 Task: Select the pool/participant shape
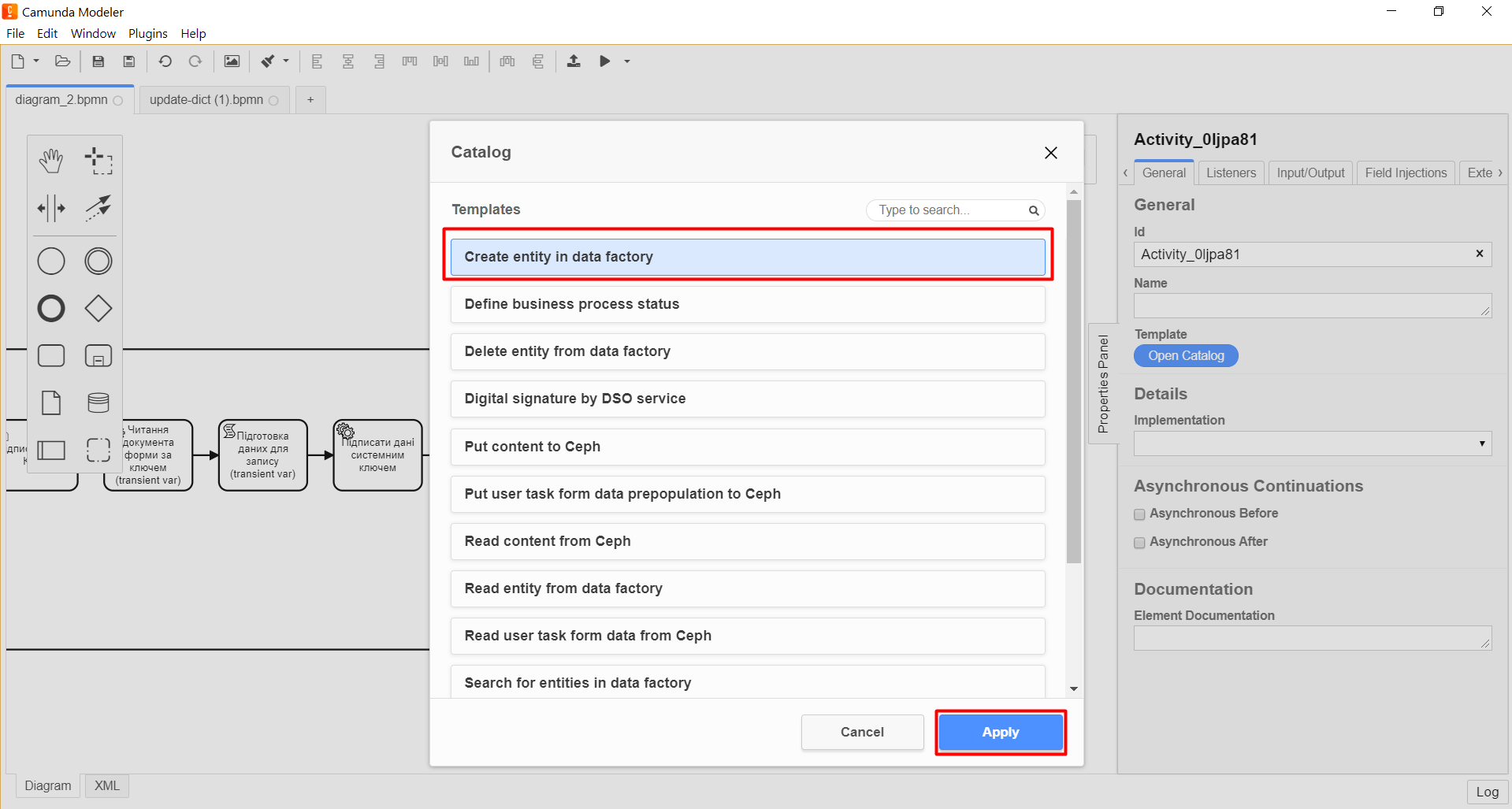(x=51, y=450)
